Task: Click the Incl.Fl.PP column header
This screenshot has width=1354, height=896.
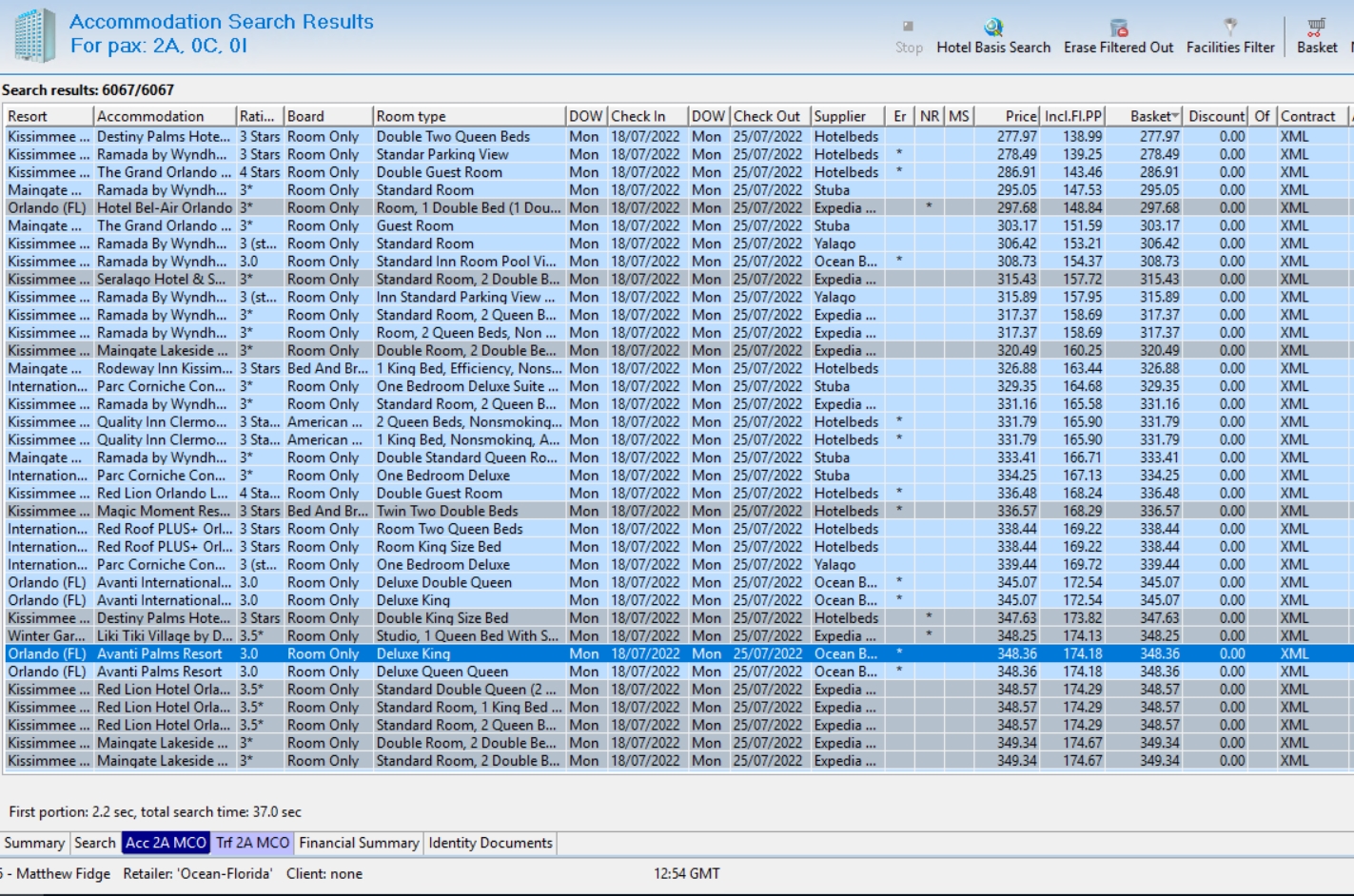Action: [x=1073, y=116]
